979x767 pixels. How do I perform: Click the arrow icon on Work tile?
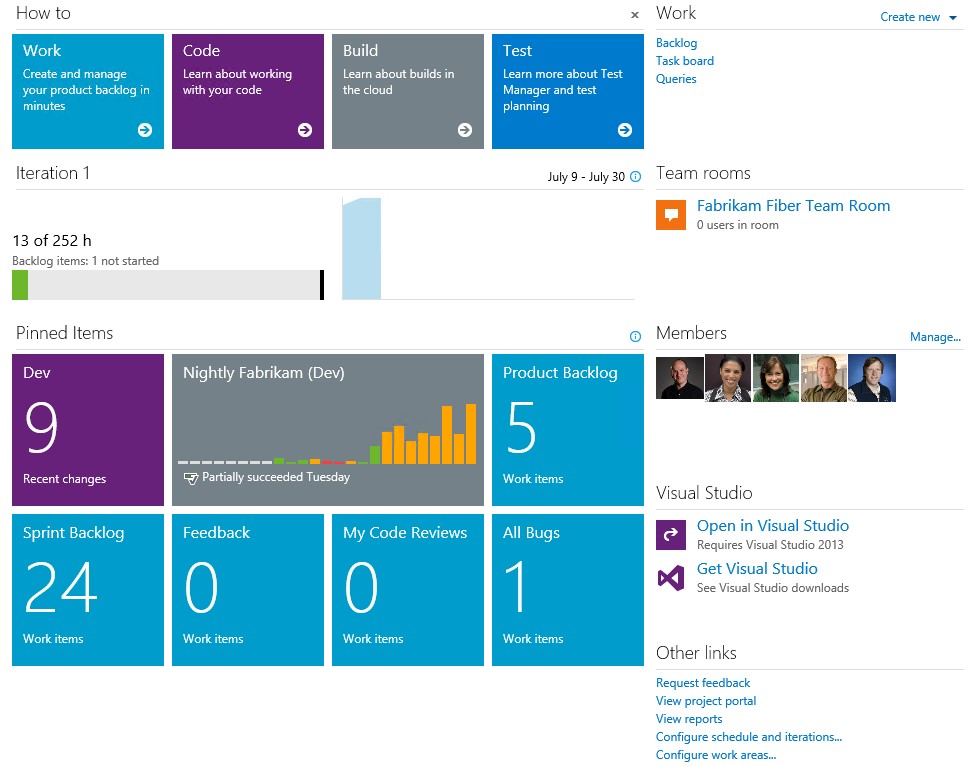pyautogui.click(x=145, y=130)
